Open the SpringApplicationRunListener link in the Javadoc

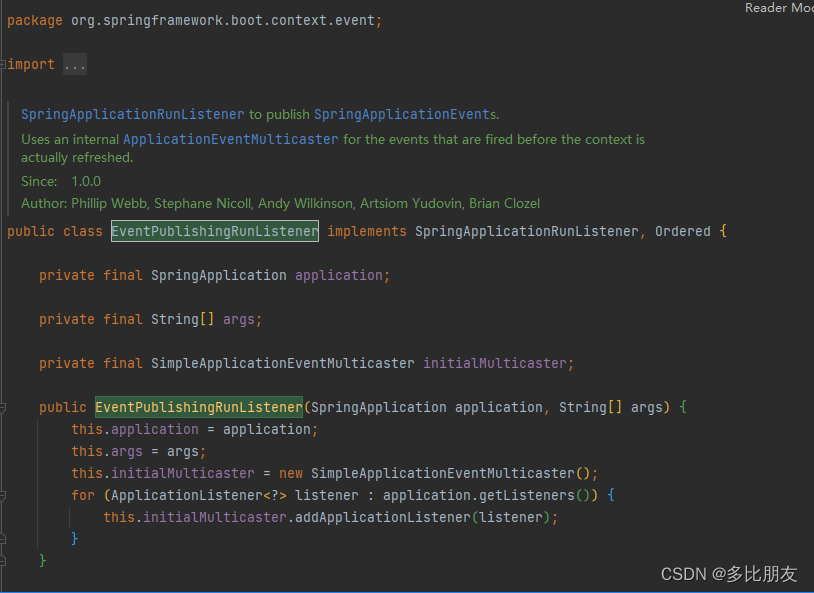click(131, 114)
